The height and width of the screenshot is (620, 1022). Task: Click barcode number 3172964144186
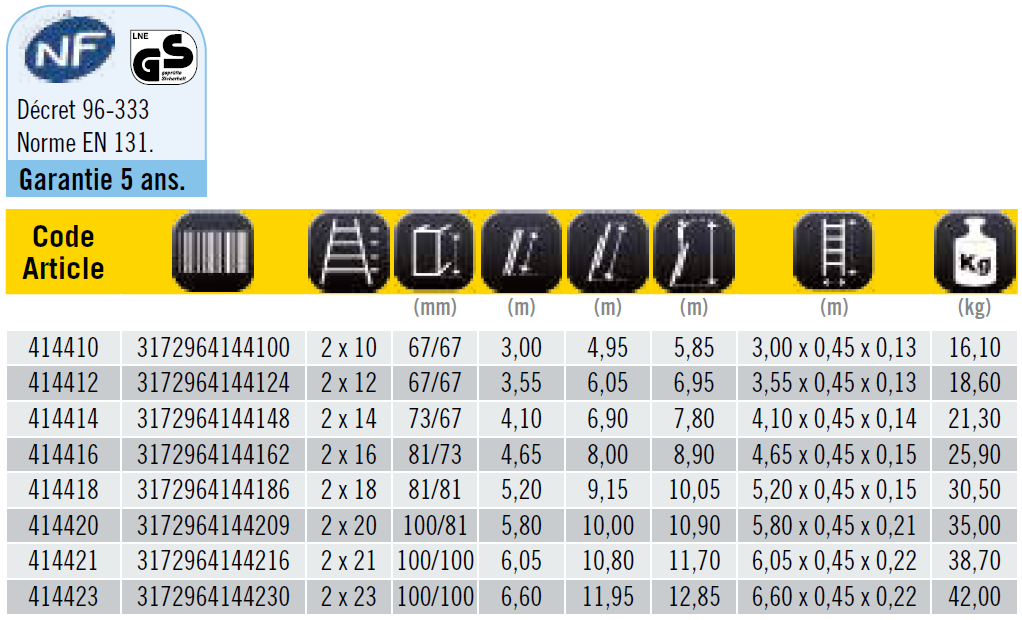[x=213, y=490]
